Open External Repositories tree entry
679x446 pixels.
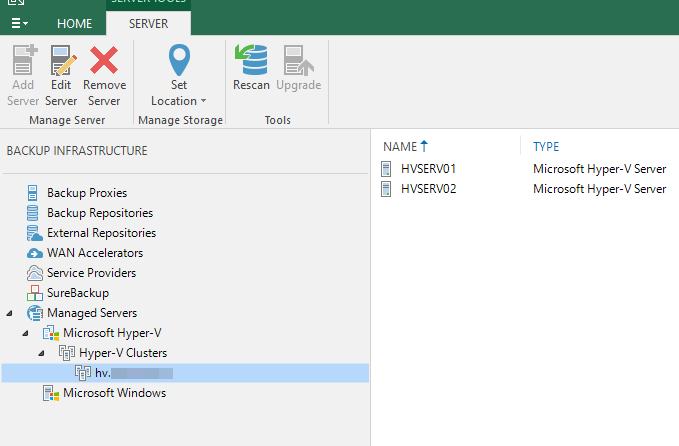(x=101, y=233)
